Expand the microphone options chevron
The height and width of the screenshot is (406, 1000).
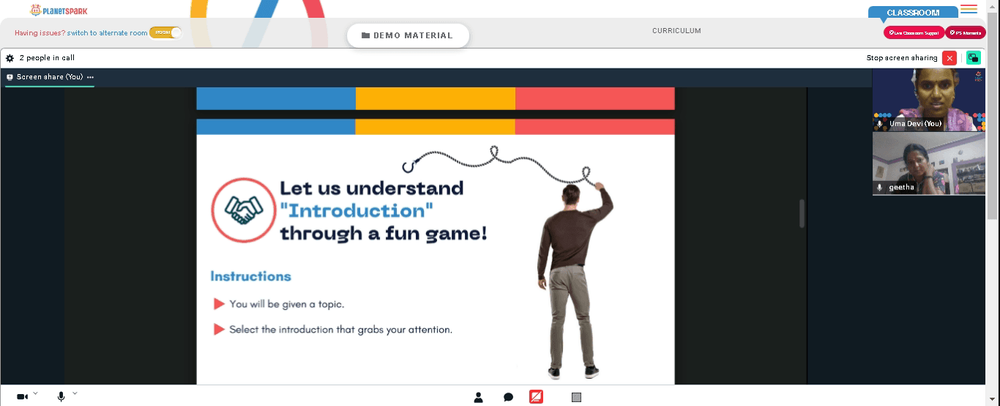(x=75, y=393)
